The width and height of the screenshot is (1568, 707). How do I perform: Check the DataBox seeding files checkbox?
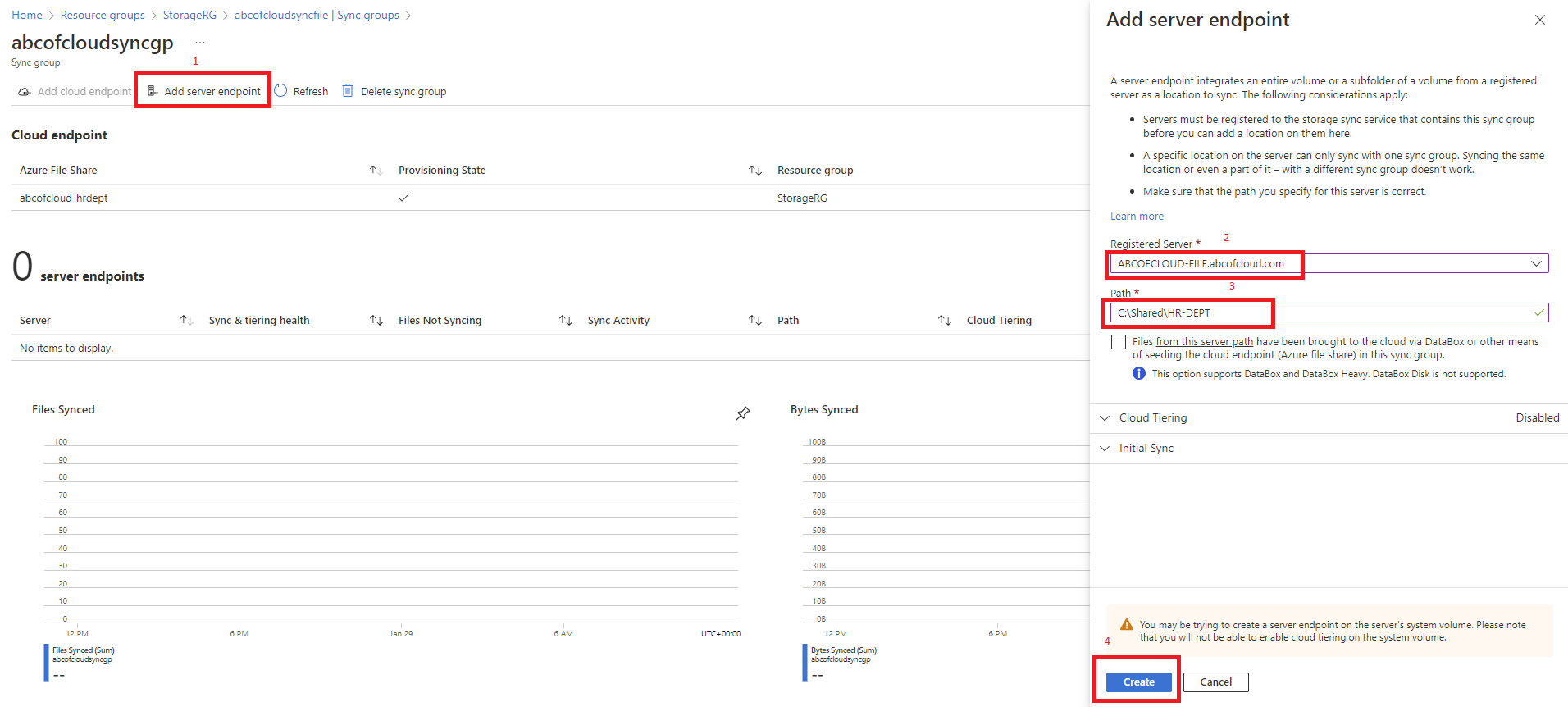1119,342
